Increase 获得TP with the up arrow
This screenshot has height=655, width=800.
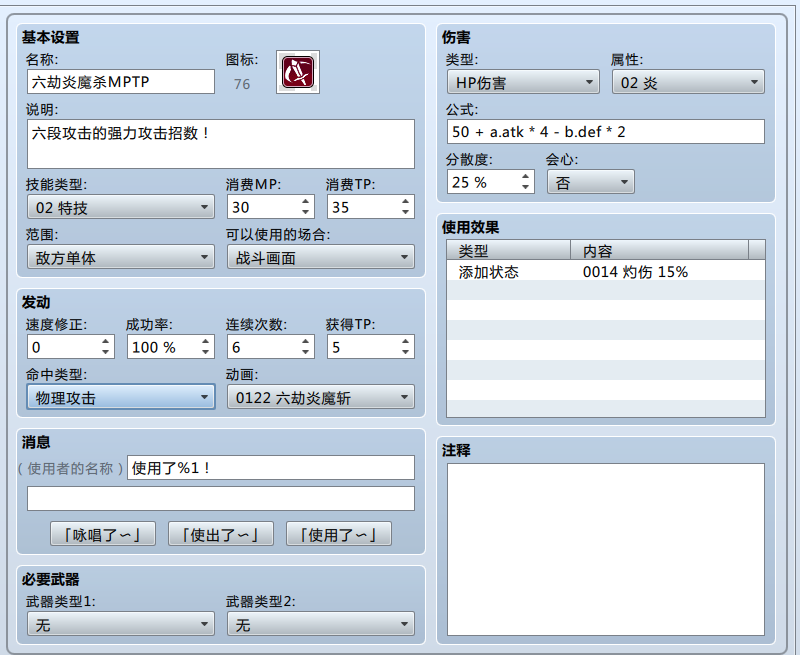[x=405, y=341]
